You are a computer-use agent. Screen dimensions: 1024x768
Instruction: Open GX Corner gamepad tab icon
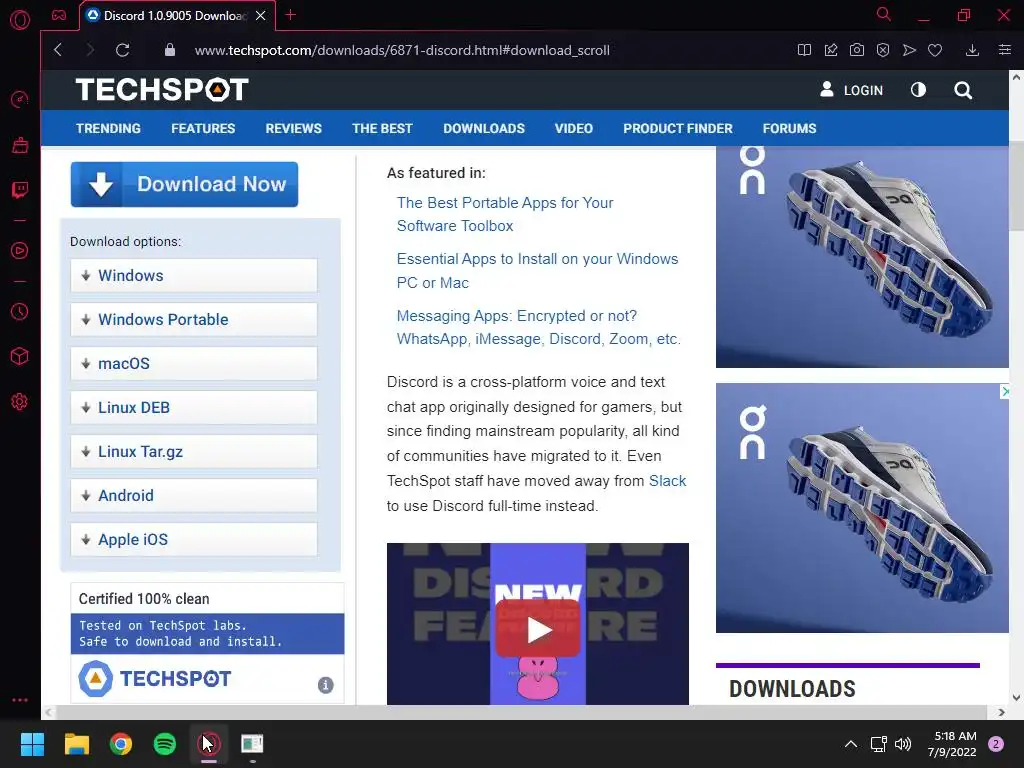coord(59,15)
